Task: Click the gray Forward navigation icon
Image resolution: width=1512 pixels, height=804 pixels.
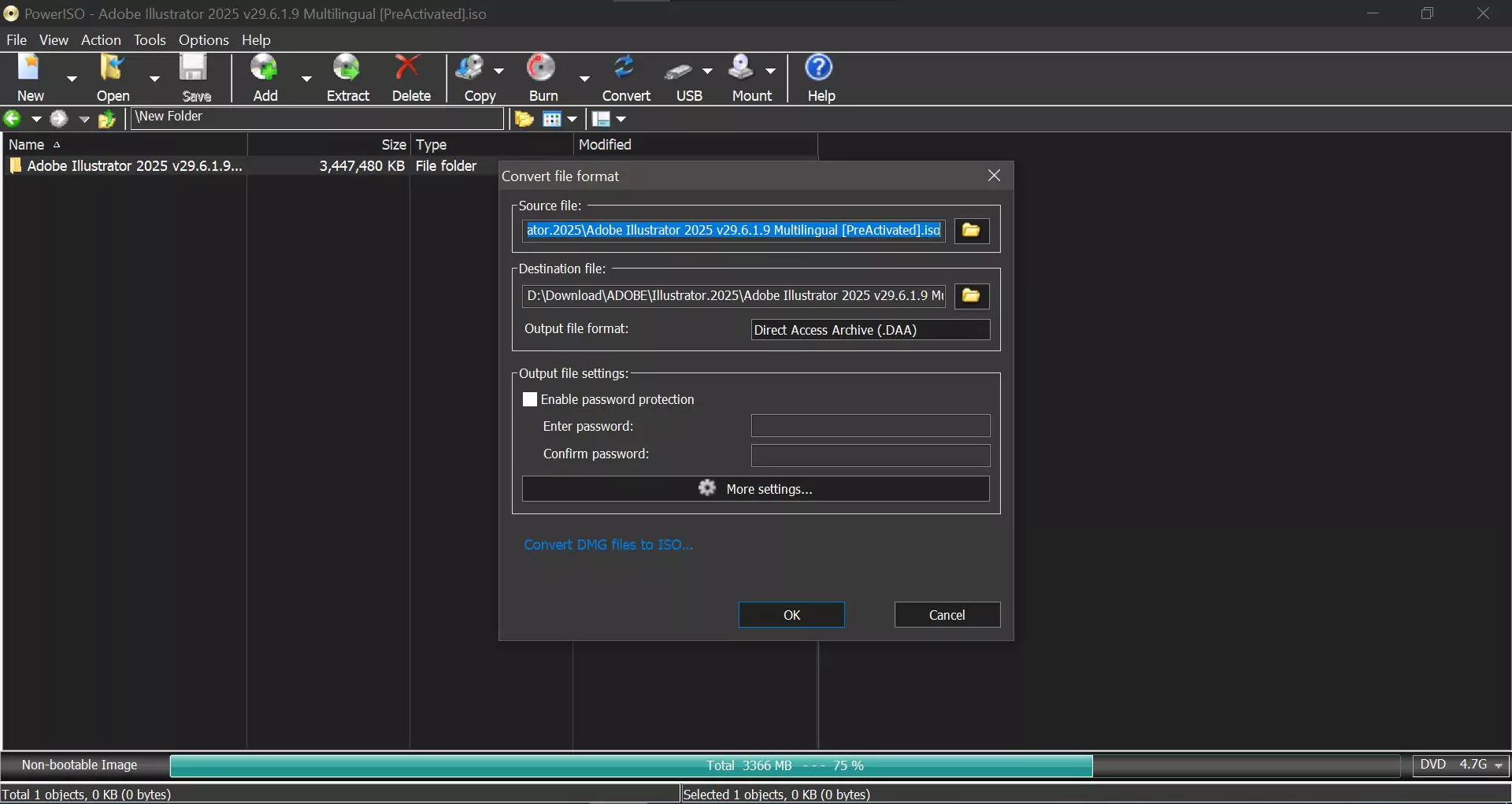Action: 59,118
